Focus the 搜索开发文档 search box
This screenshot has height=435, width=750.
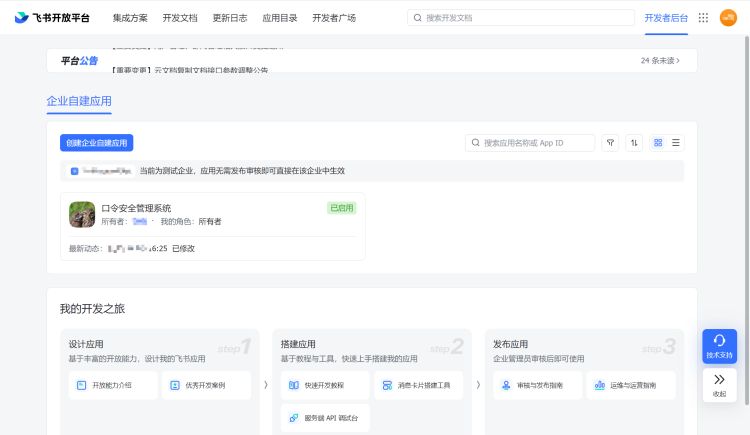pyautogui.click(x=521, y=18)
